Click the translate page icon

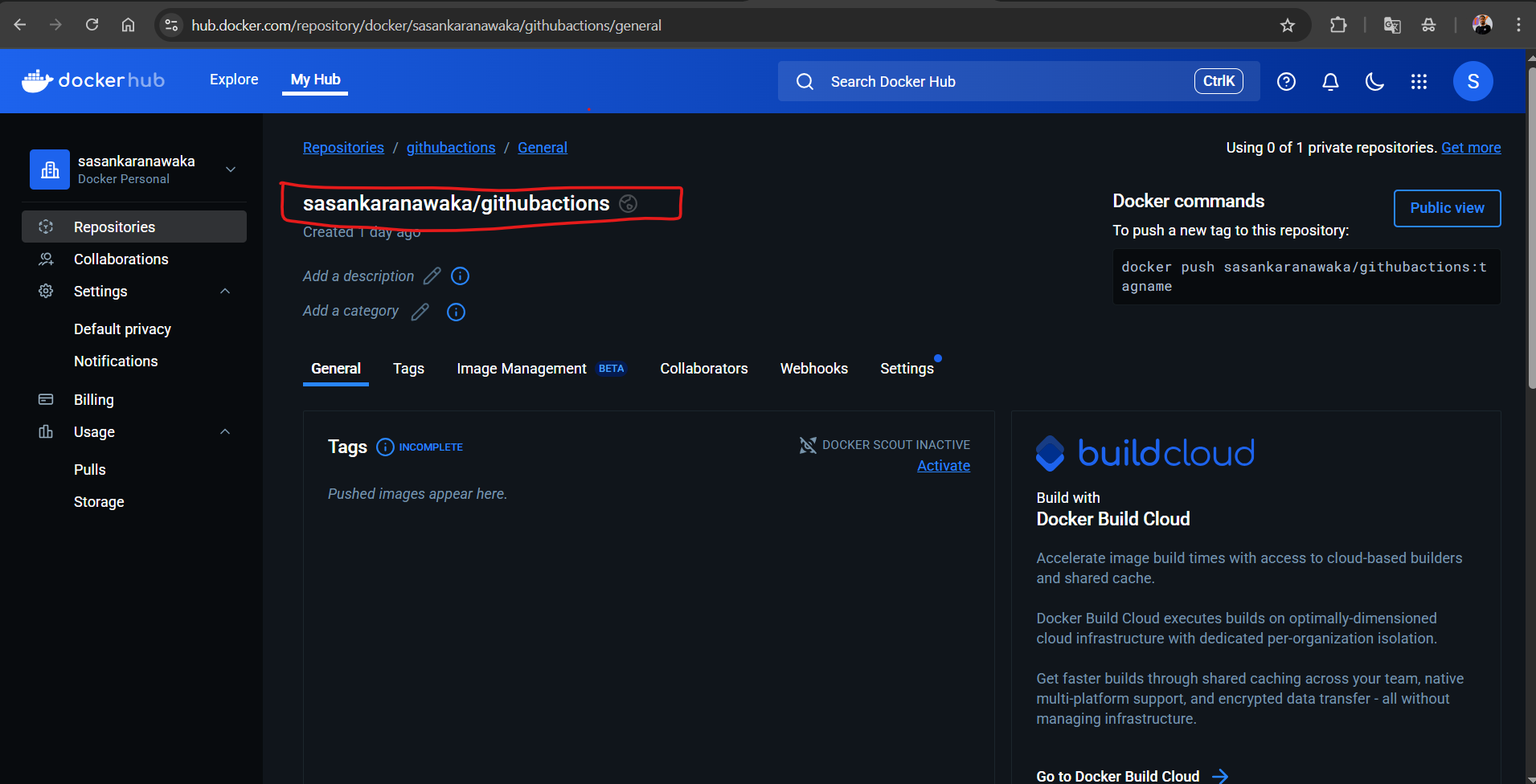click(x=1392, y=25)
